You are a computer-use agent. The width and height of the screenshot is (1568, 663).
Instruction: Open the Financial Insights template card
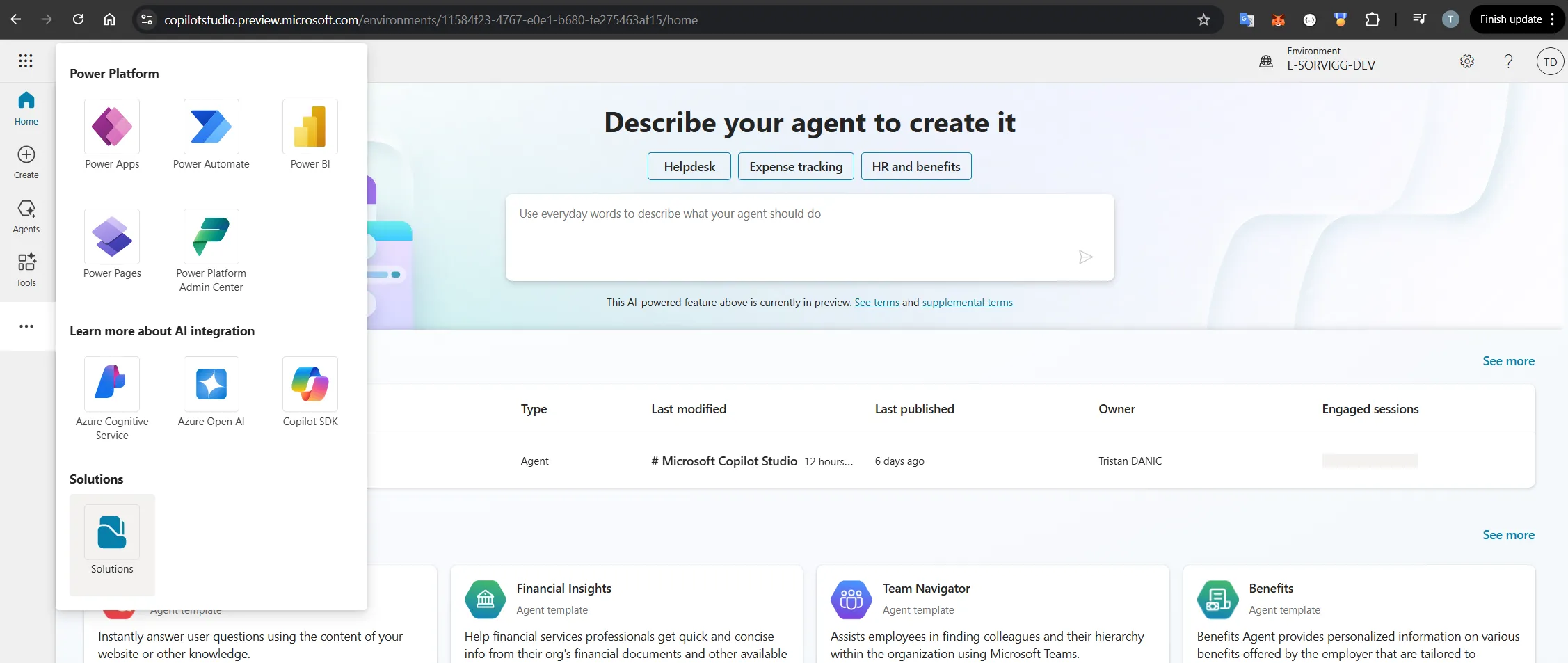[626, 615]
